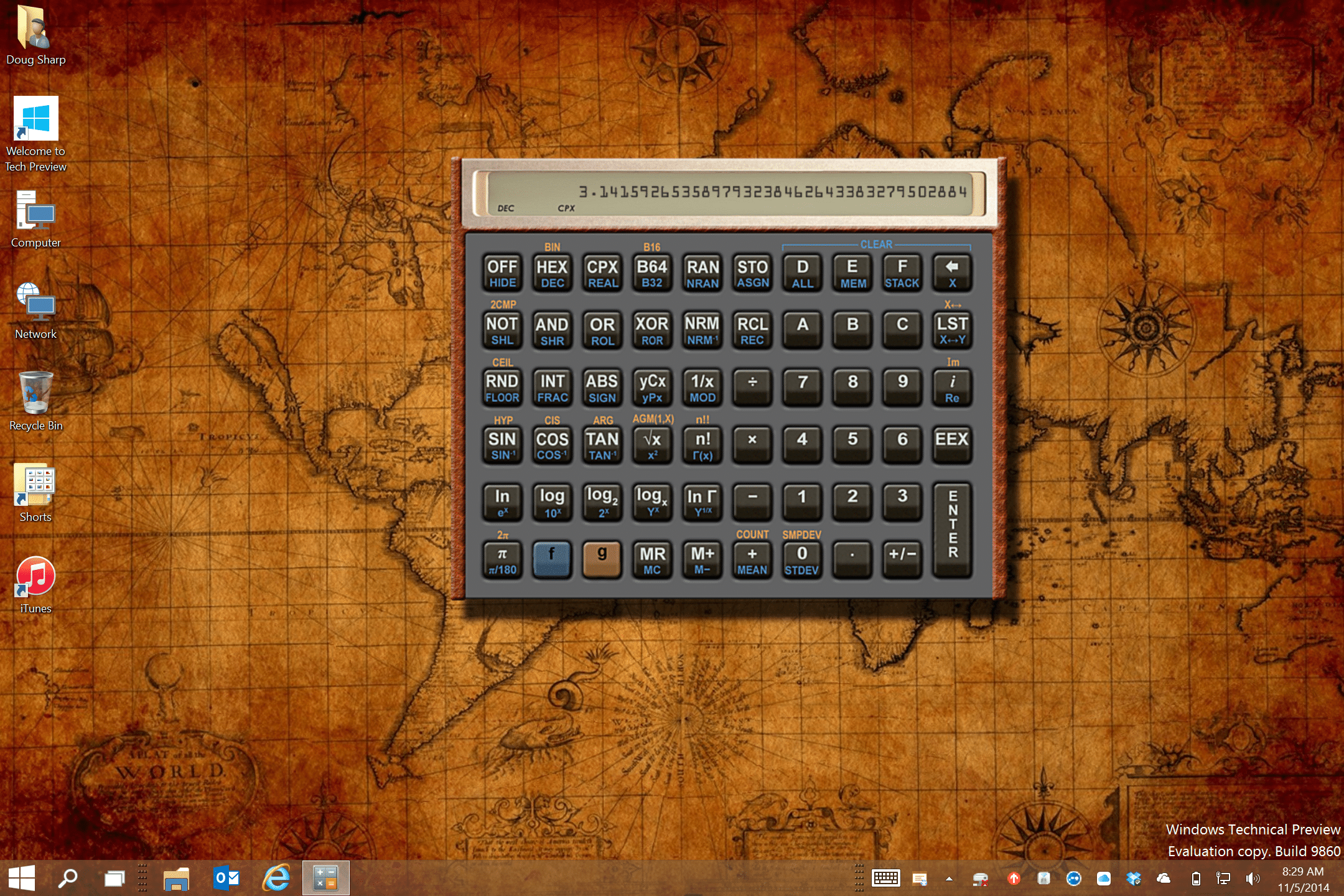Enter hex digit B
1344x896 pixels.
852,330
